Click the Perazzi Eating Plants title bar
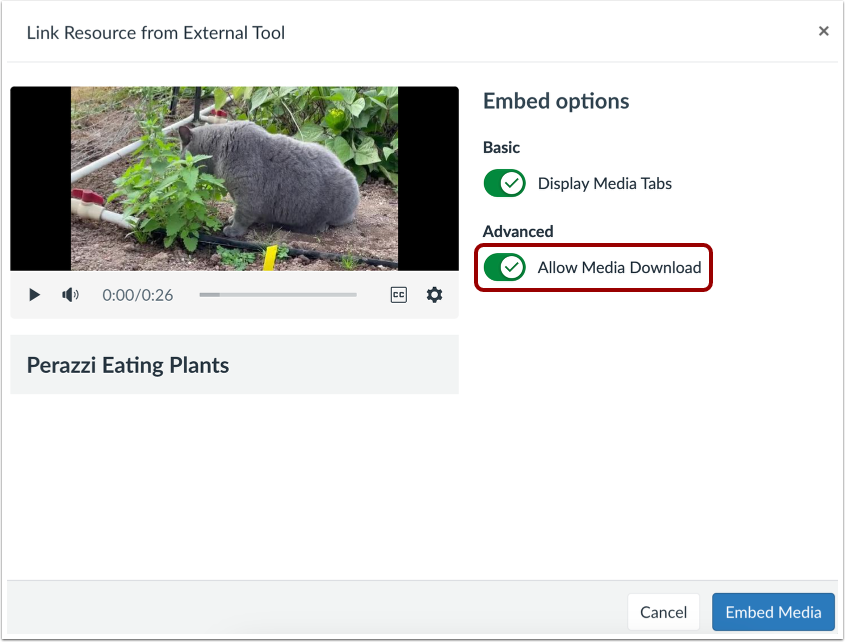Screen dimensions: 845x642 [x=128, y=366]
